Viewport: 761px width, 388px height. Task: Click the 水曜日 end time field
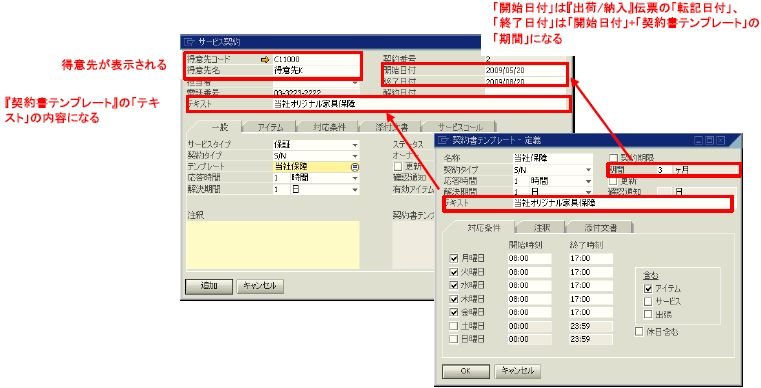pyautogui.click(x=591, y=285)
